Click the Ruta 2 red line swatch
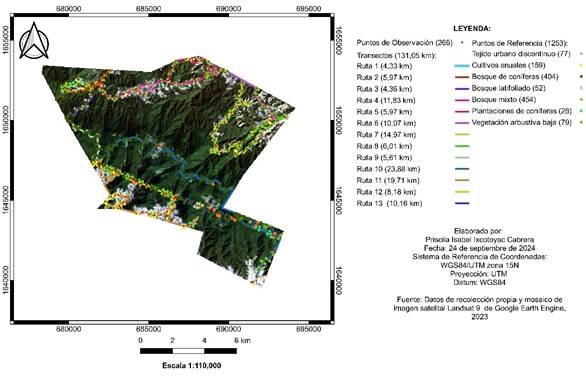This screenshot has height=380, width=586. (x=462, y=77)
